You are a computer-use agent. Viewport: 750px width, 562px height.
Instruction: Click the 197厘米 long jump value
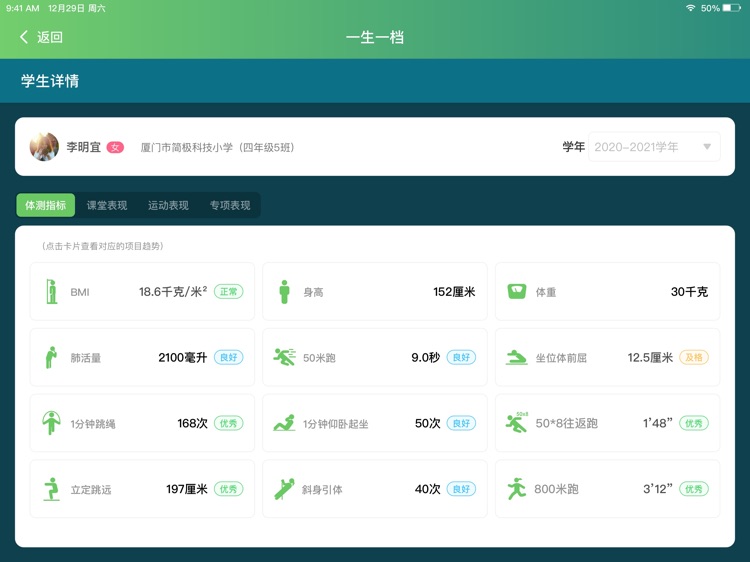pos(187,489)
